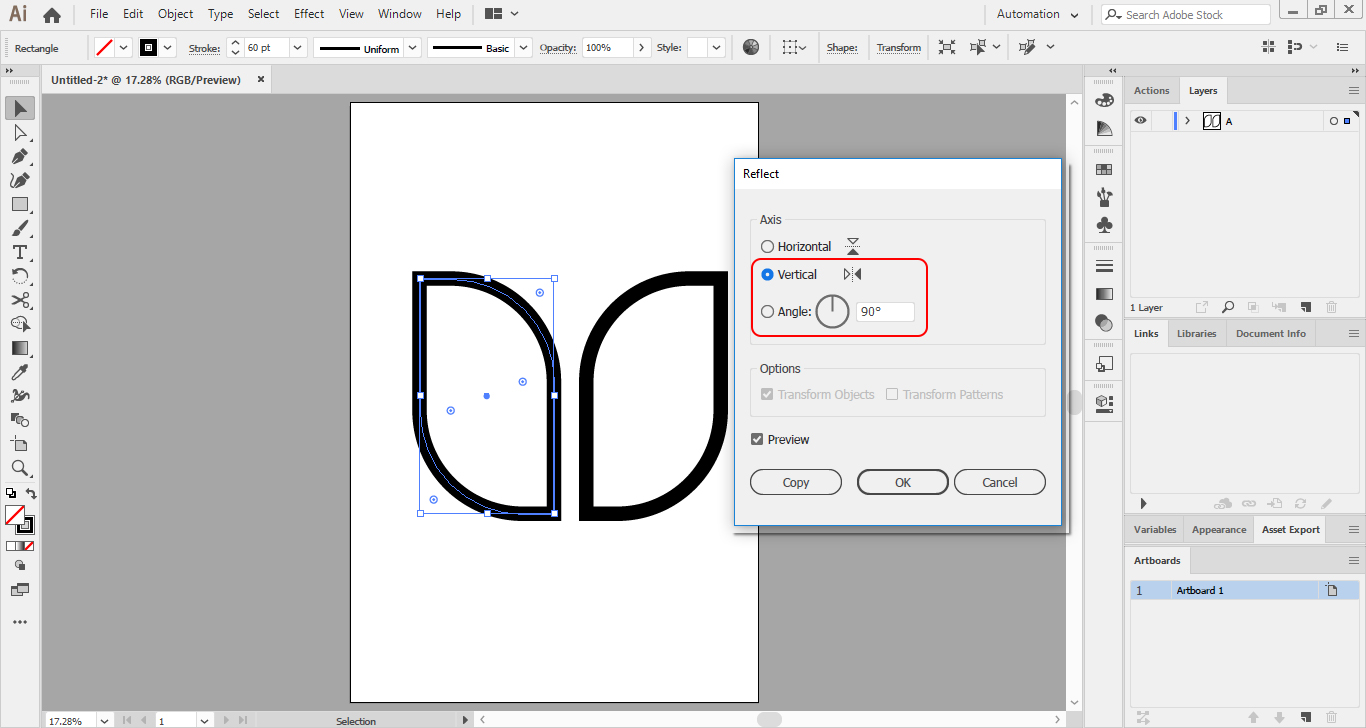Viewport: 1366px width, 728px height.
Task: Open the stroke weight dropdown
Action: (x=298, y=47)
